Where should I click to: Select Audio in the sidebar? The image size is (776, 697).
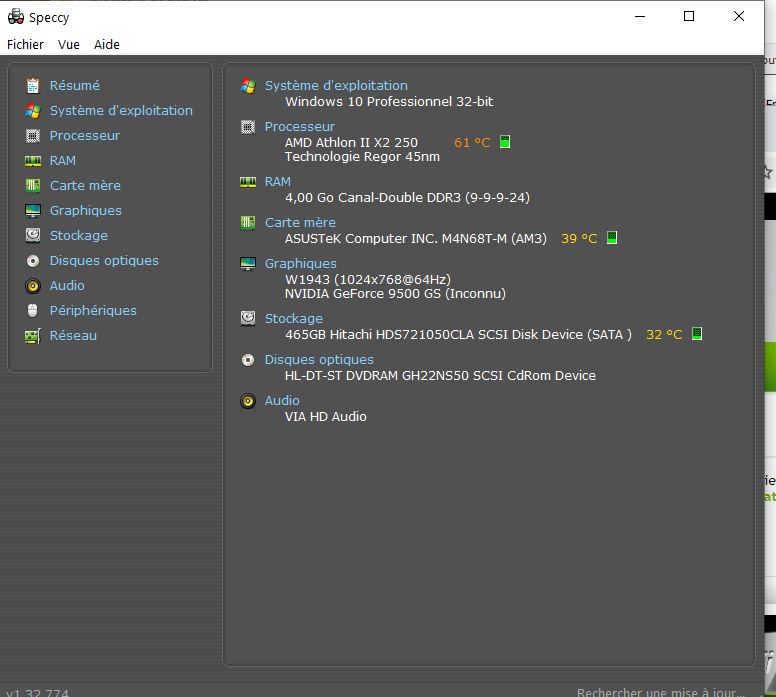coord(67,286)
